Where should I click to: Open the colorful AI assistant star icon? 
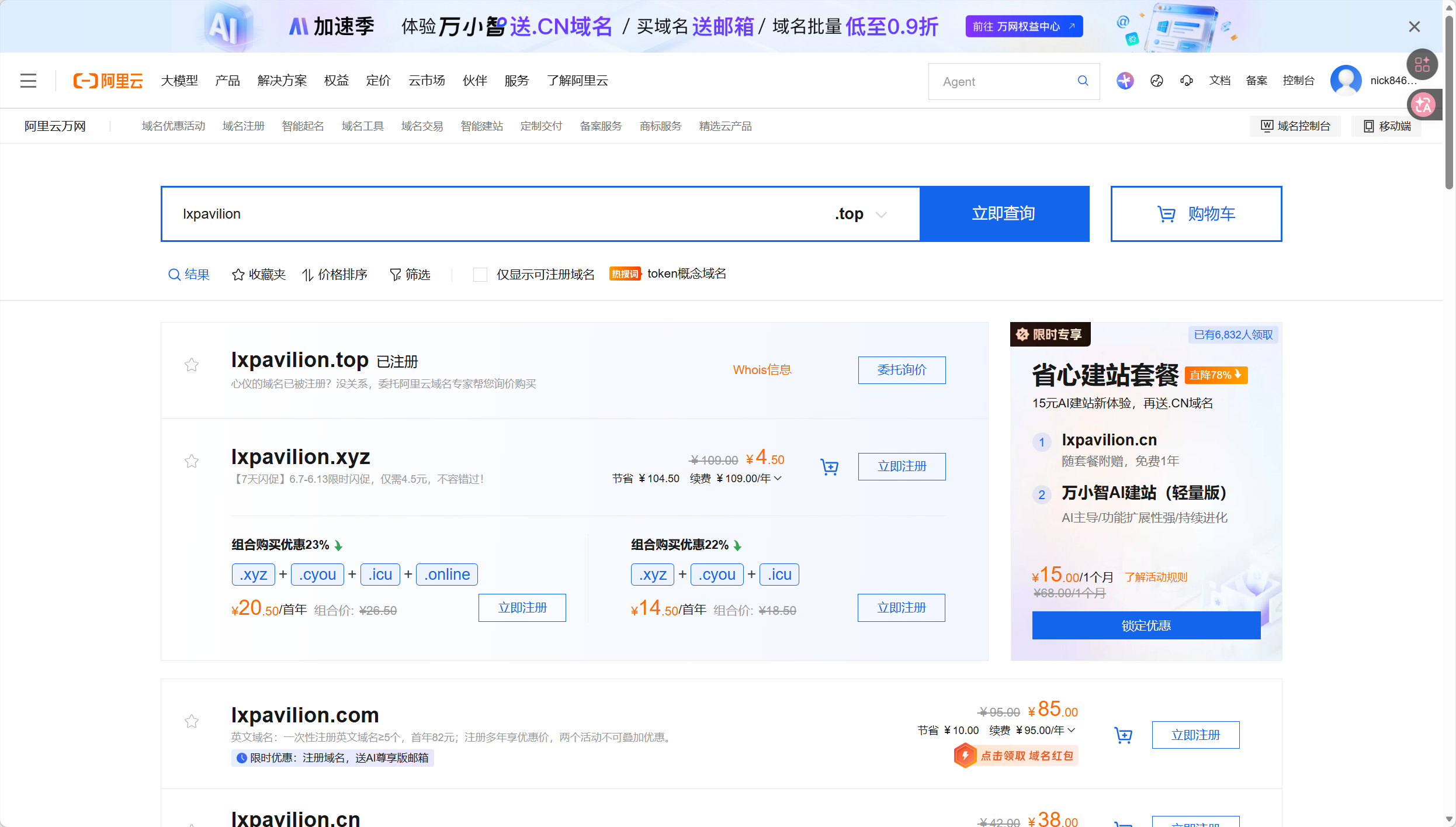[x=1125, y=81]
